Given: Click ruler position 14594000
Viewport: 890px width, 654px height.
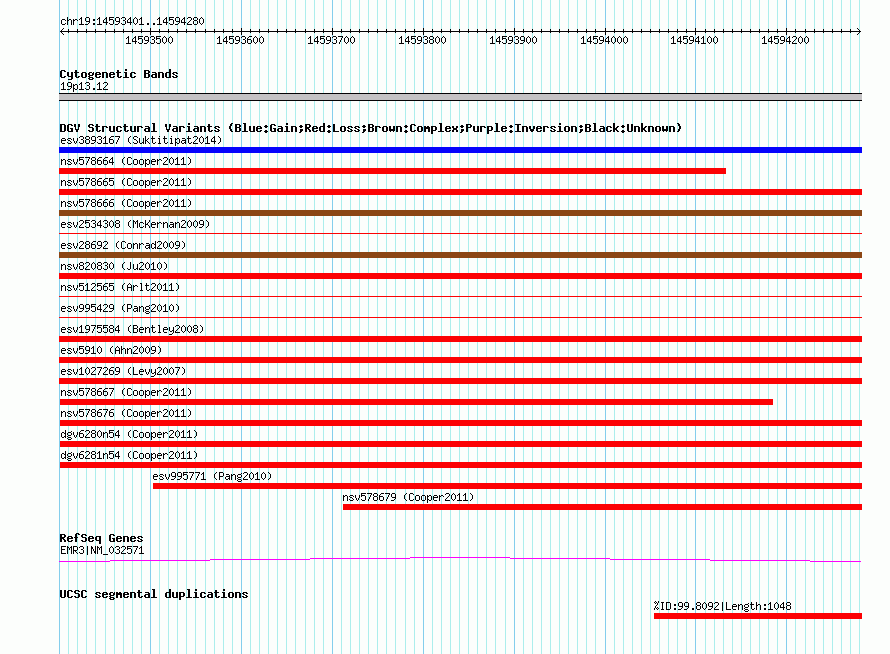Looking at the screenshot, I should point(604,40).
